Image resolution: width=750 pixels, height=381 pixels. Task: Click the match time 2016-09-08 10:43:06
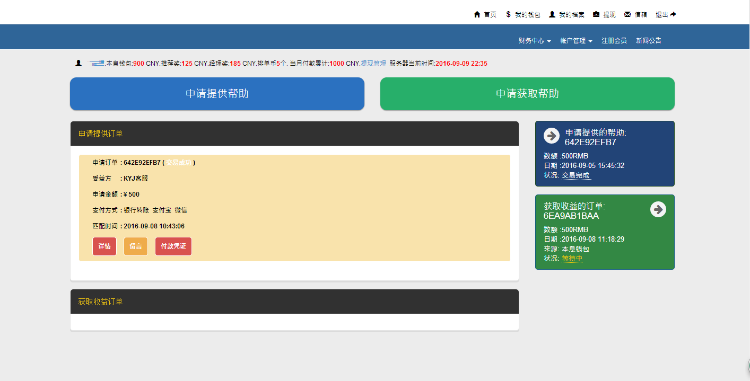coord(154,226)
